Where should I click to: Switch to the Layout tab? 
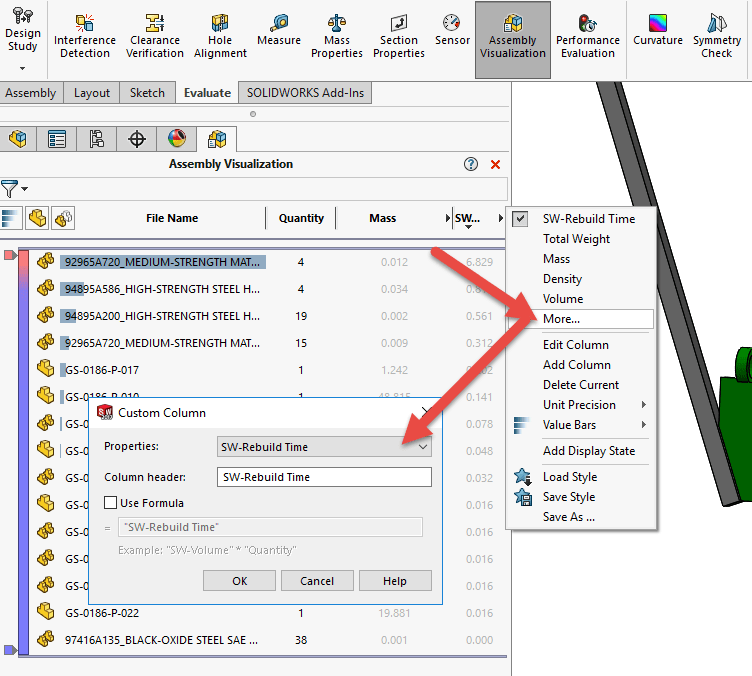tap(92, 93)
